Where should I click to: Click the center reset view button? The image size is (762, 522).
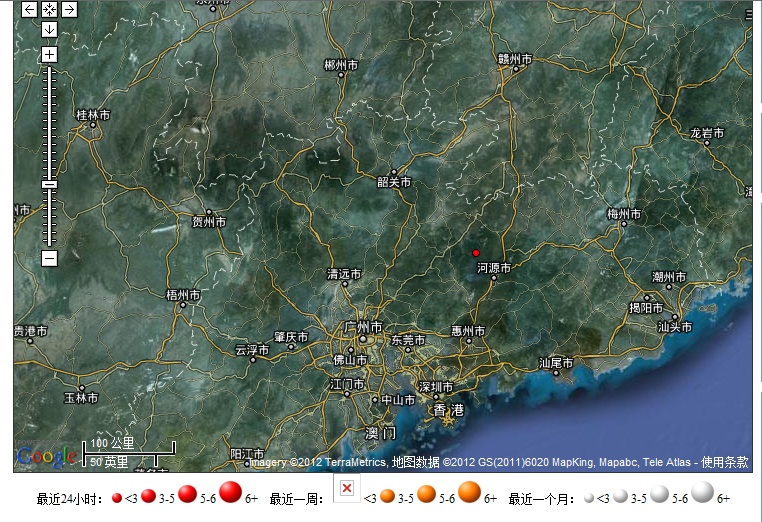49,9
